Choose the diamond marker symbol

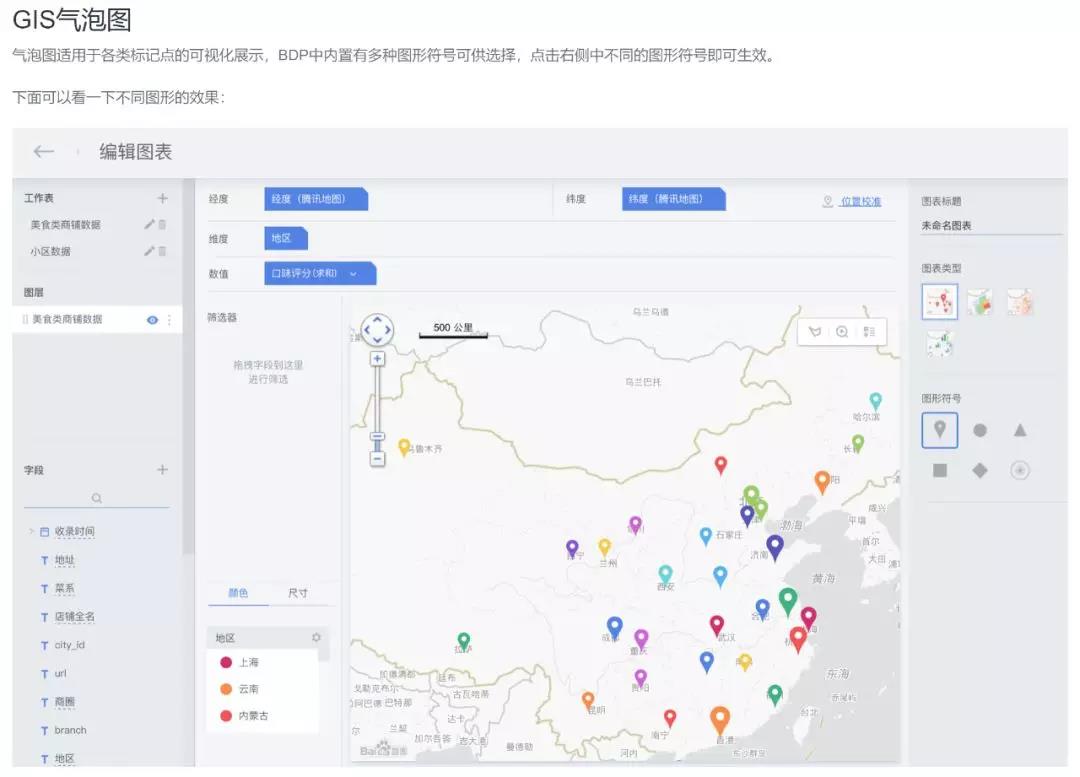pyautogui.click(x=979, y=470)
